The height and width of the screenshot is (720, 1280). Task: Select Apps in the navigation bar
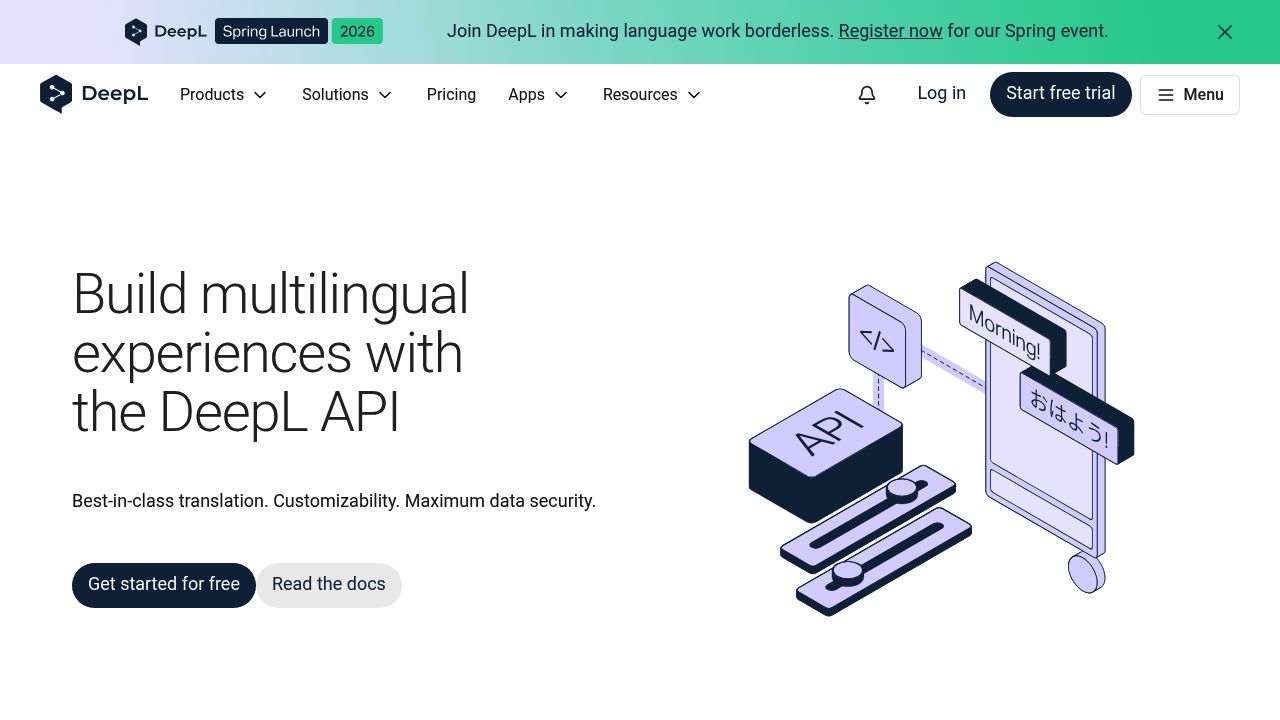click(x=526, y=94)
